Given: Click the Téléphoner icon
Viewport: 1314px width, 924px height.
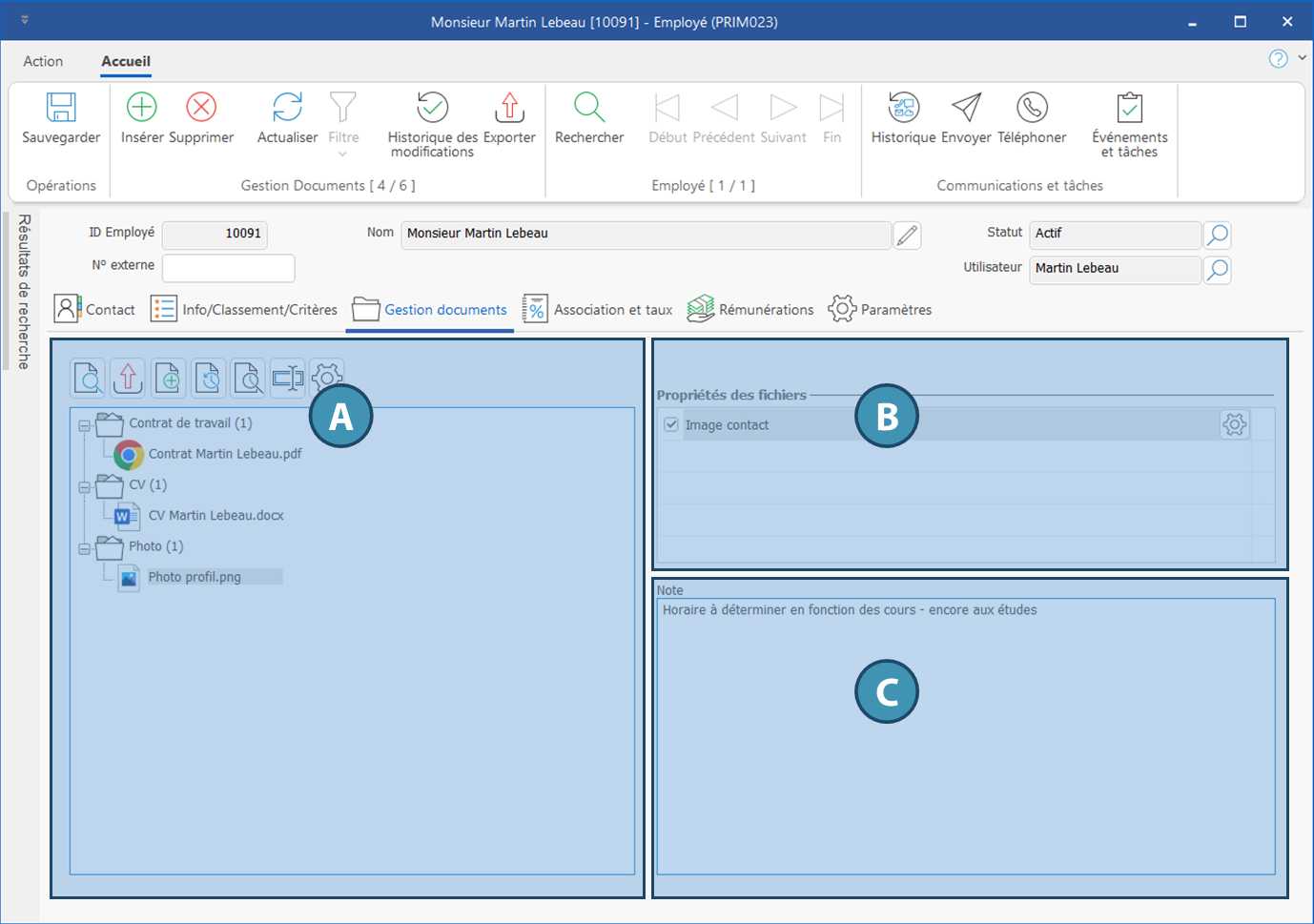Looking at the screenshot, I should 1032,108.
